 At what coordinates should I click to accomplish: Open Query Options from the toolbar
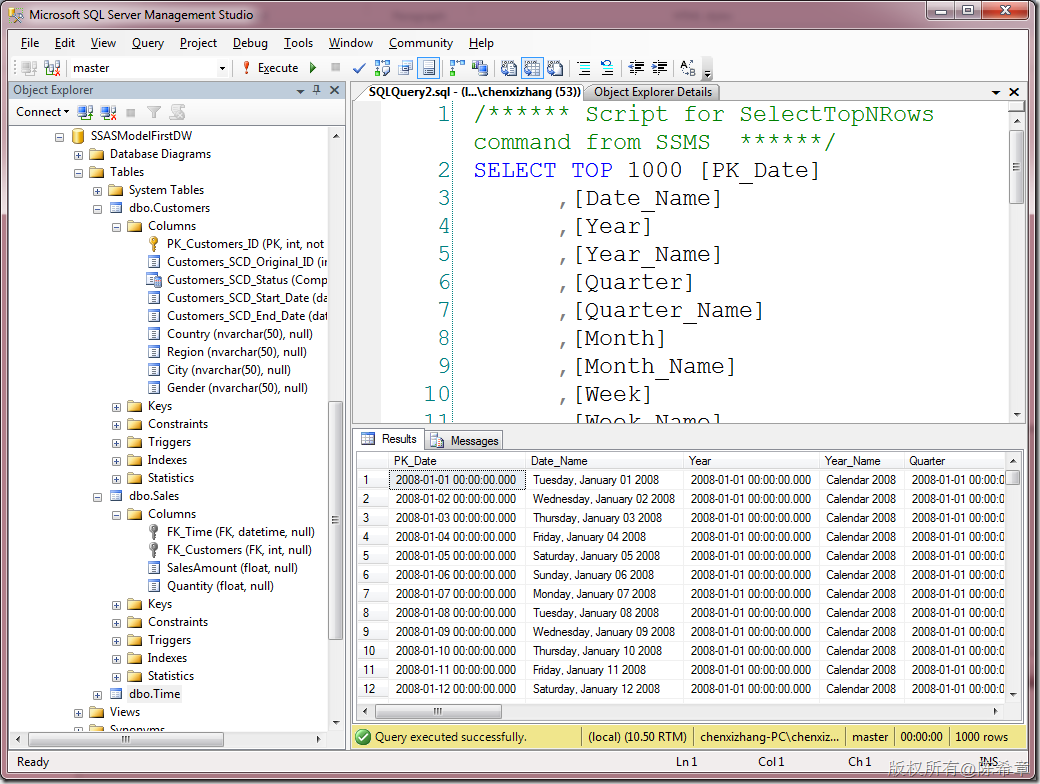(406, 68)
